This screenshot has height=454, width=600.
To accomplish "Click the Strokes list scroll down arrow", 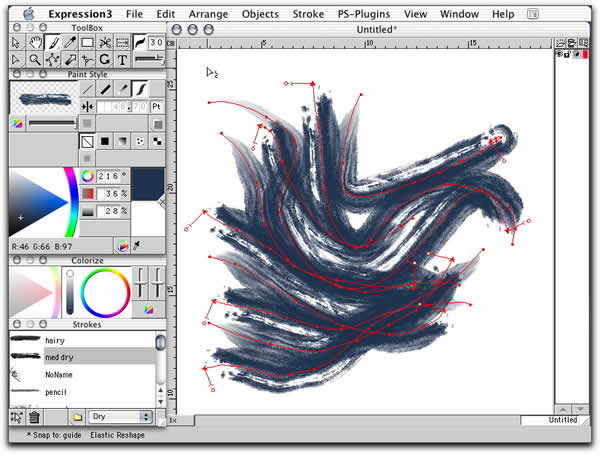I will coord(161,402).
